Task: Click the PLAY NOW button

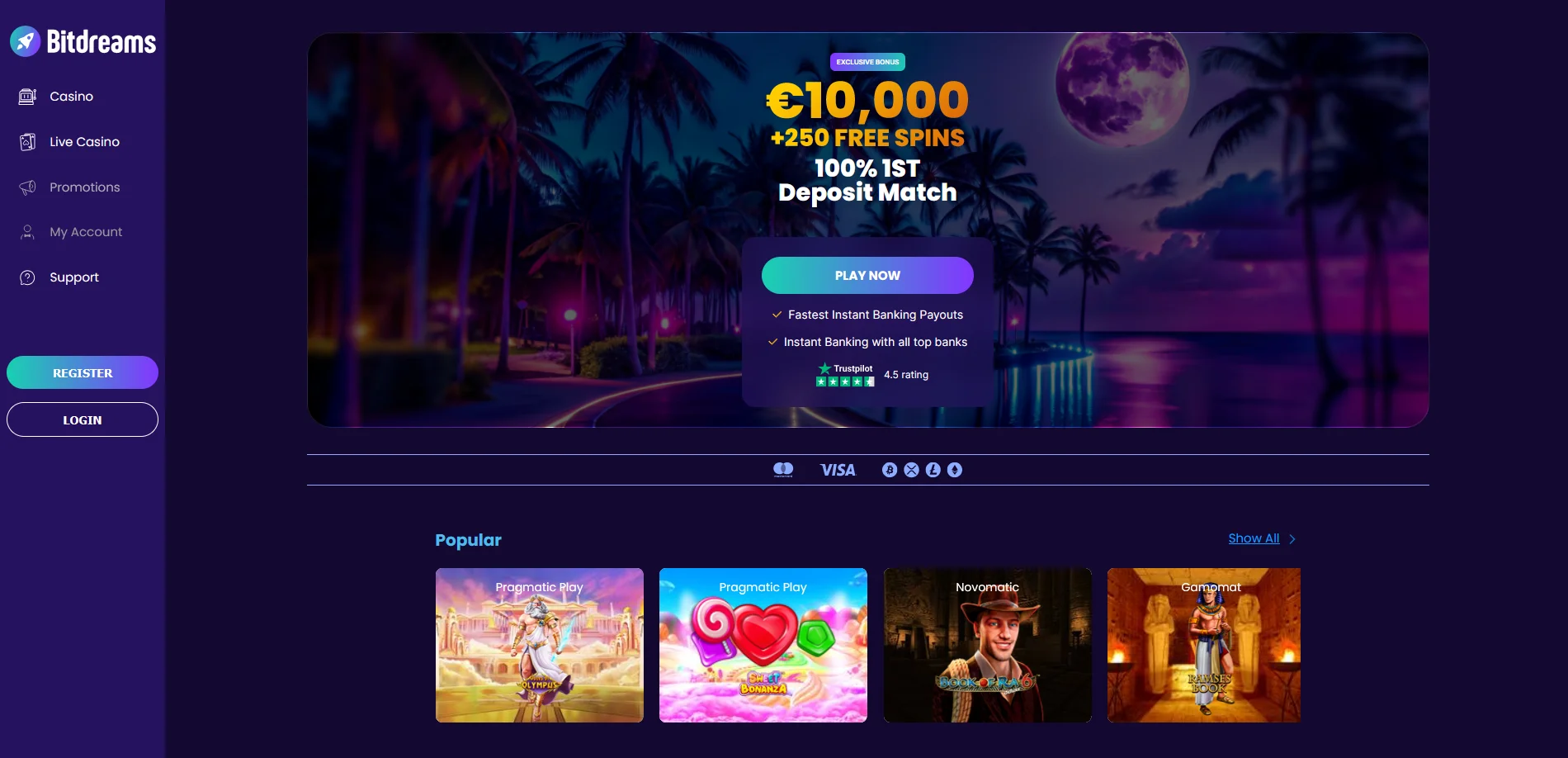Action: pyautogui.click(x=867, y=275)
